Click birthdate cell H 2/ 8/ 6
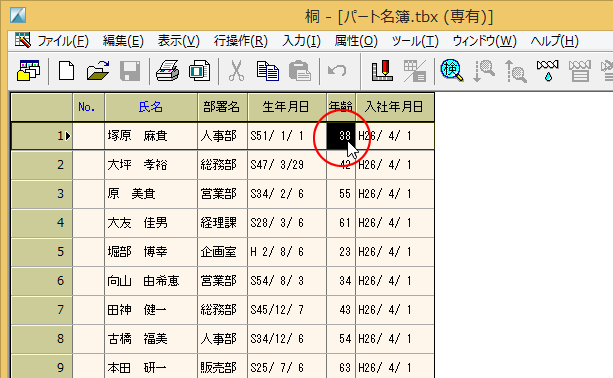The width and height of the screenshot is (613, 378). point(287,251)
